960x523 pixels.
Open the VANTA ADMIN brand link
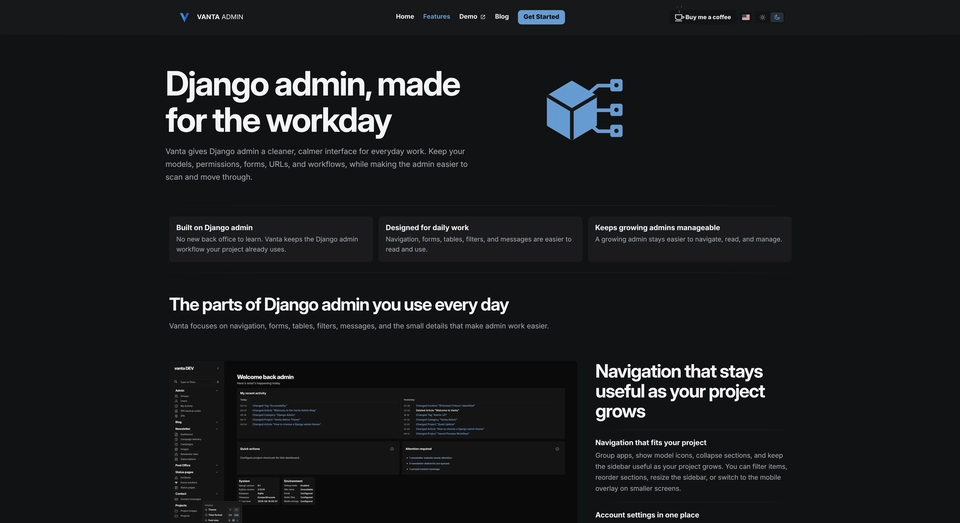coord(211,17)
